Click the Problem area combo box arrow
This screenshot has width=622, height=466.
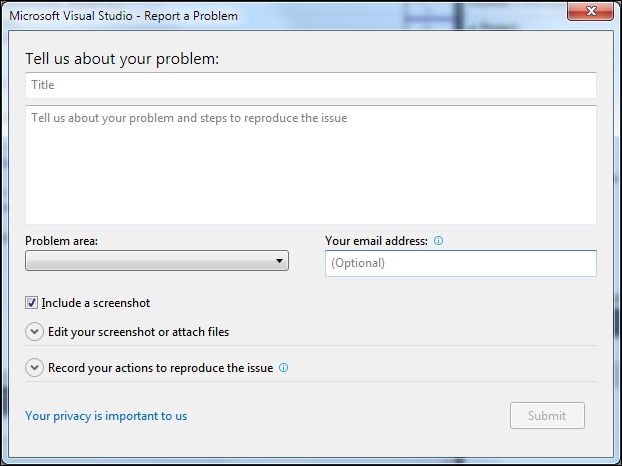pyautogui.click(x=279, y=262)
